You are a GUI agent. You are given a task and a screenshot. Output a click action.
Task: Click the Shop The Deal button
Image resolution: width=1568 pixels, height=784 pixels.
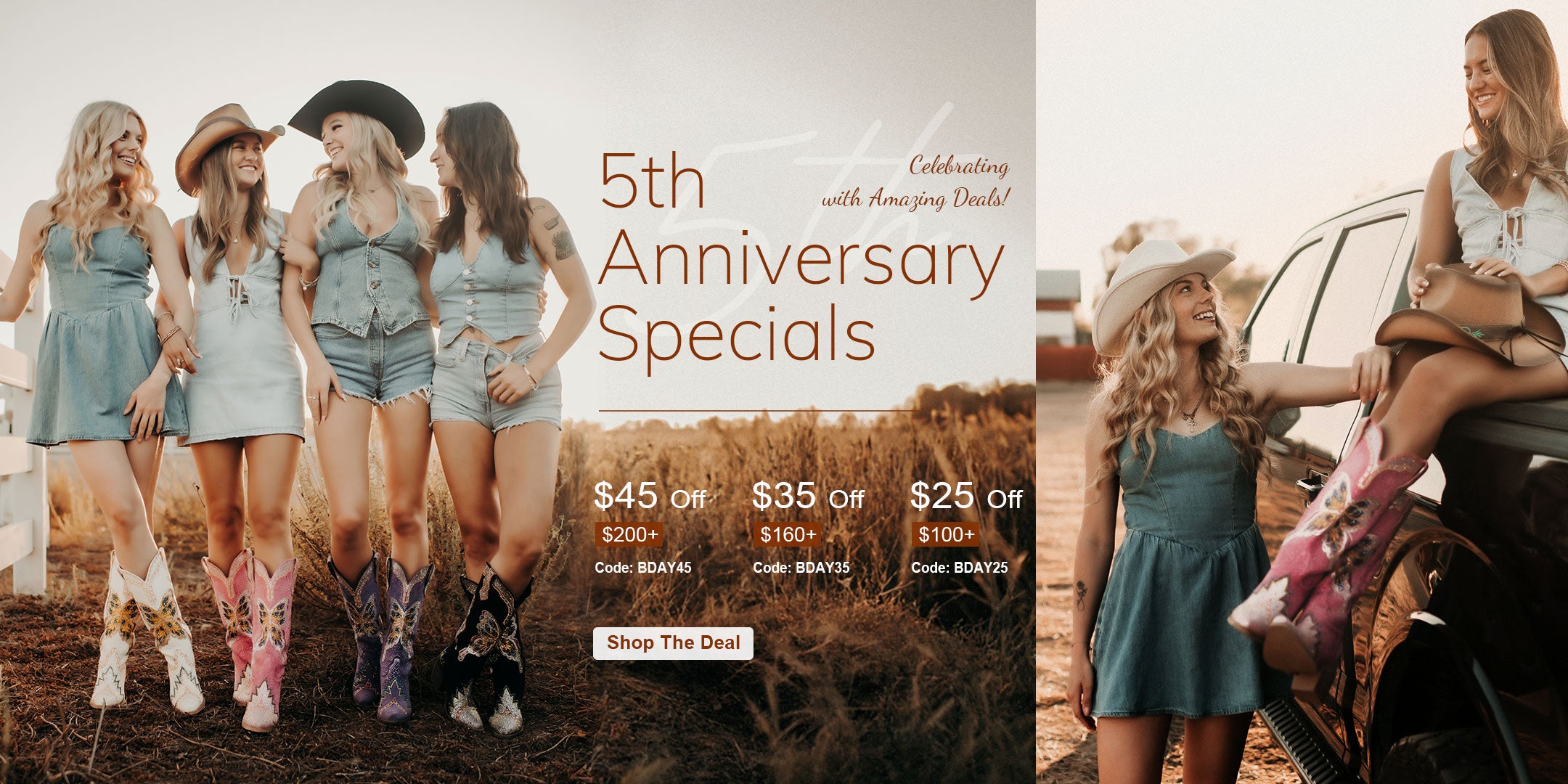[673, 643]
